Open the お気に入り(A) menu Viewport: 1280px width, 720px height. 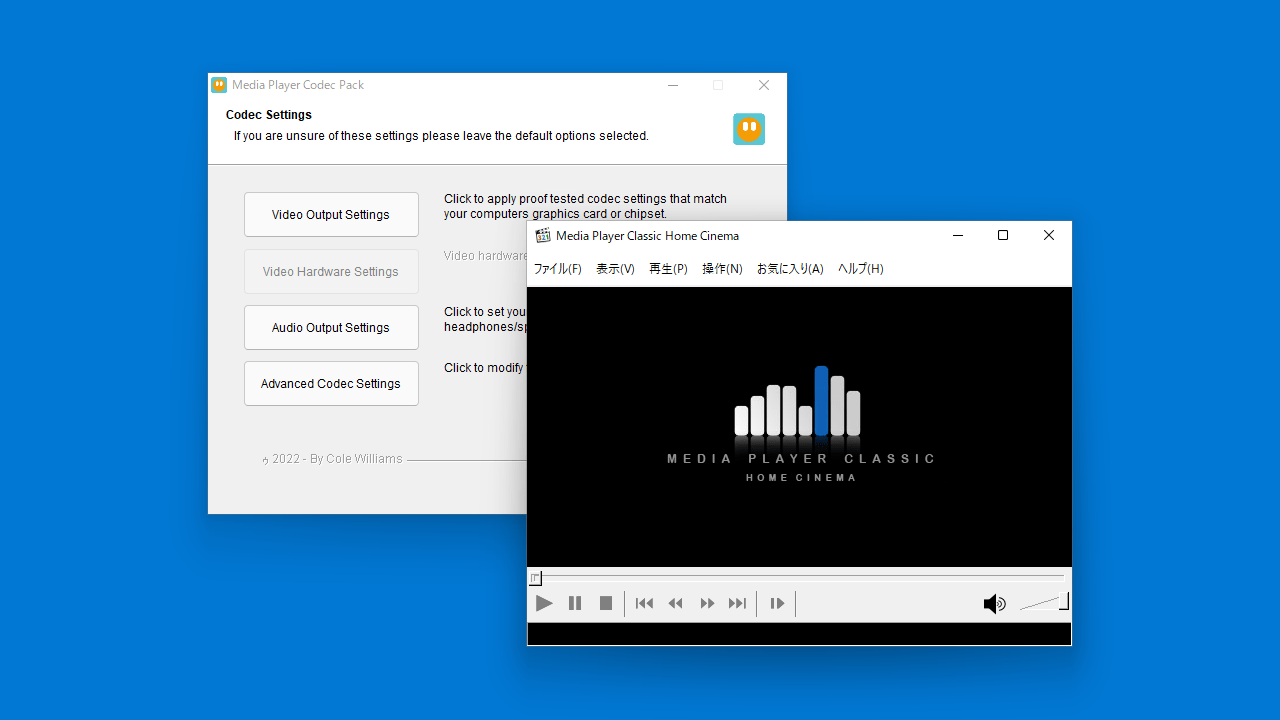pyautogui.click(x=790, y=269)
